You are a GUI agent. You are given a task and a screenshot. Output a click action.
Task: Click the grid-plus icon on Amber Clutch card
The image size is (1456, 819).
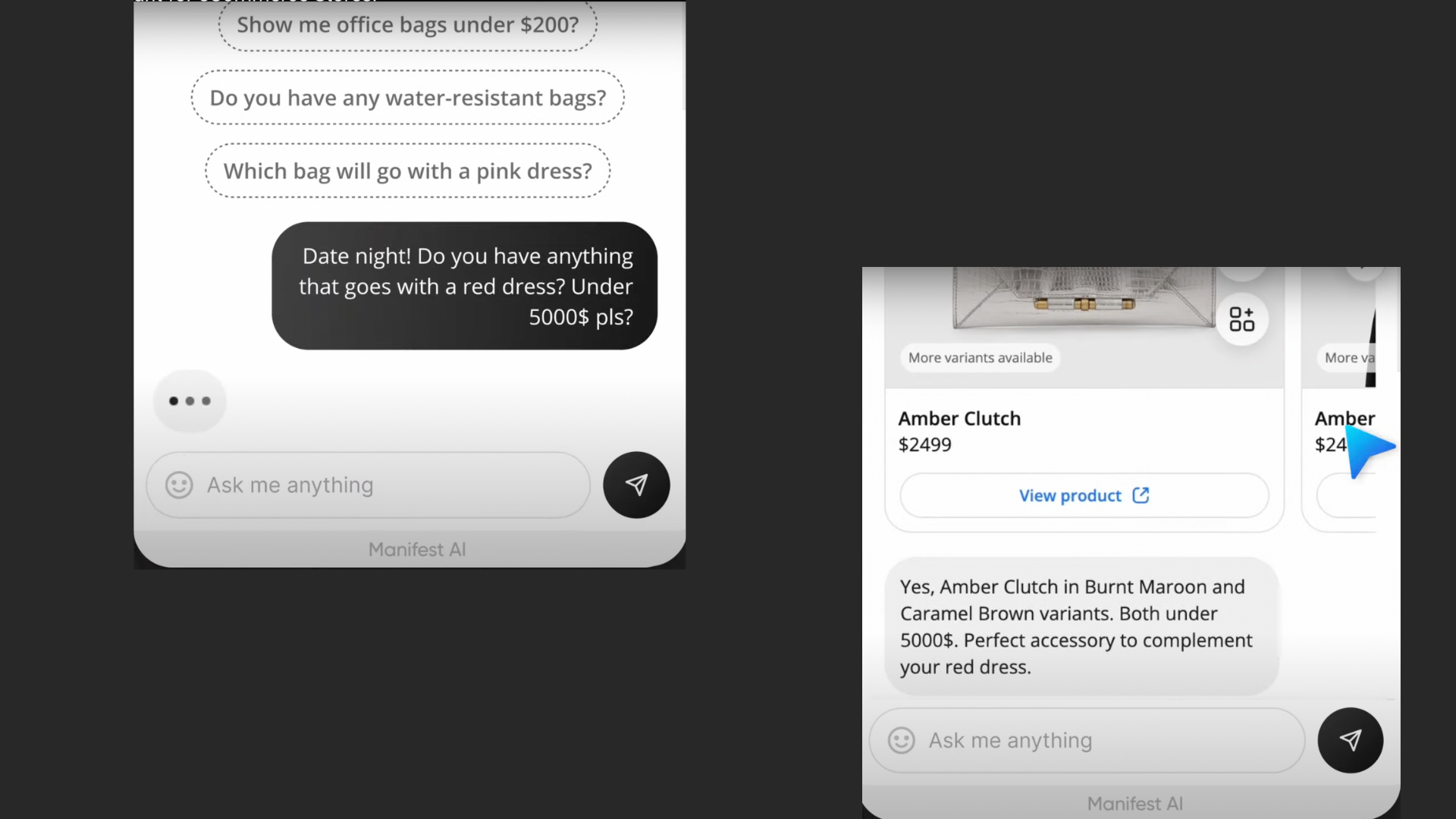tap(1241, 319)
